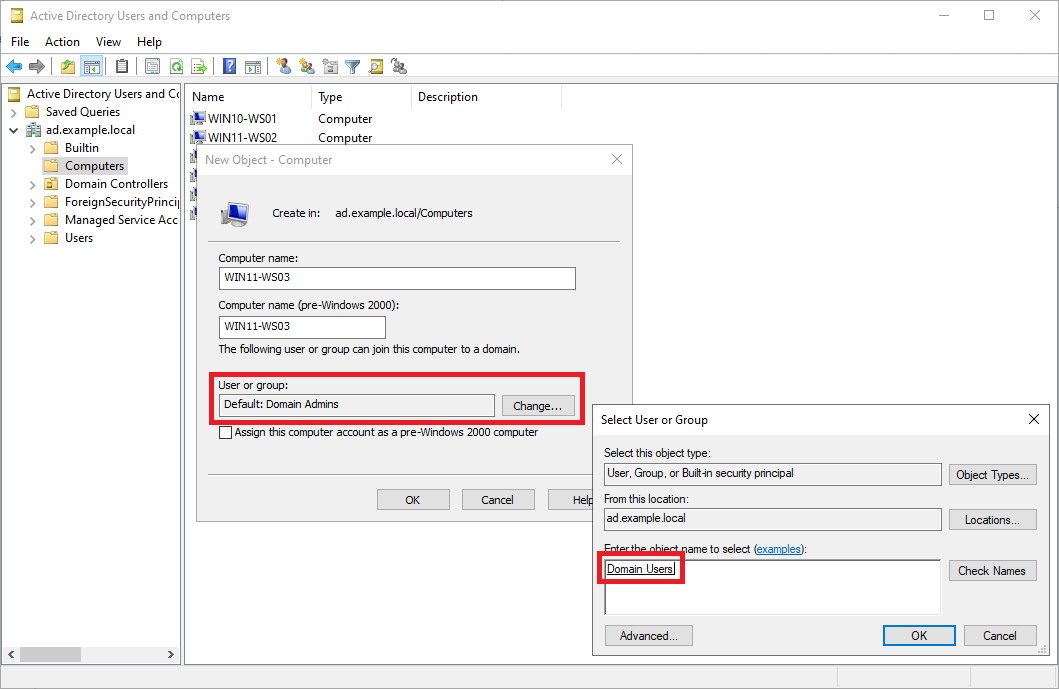Viewport: 1059px width, 689px height.
Task: Close the New Object - Computer dialog
Action: point(617,159)
